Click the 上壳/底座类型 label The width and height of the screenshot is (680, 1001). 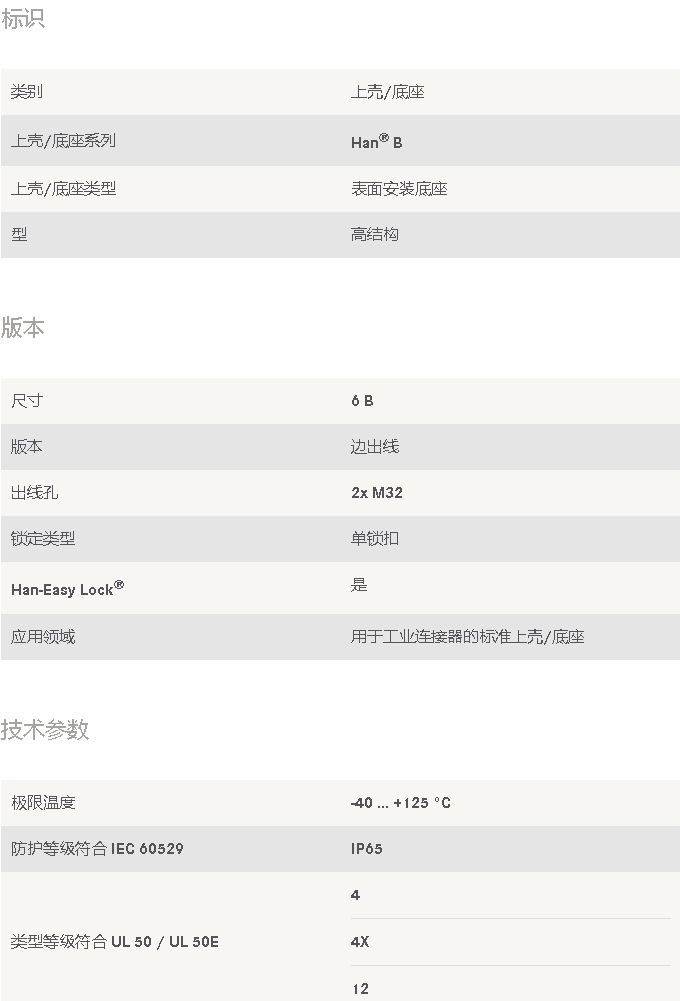coord(63,189)
